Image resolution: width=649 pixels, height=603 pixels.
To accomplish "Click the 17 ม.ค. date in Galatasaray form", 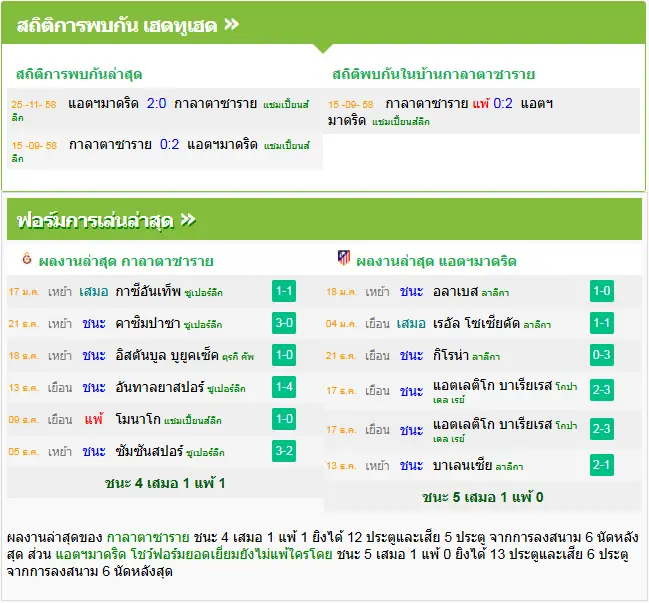I will click(x=24, y=292).
